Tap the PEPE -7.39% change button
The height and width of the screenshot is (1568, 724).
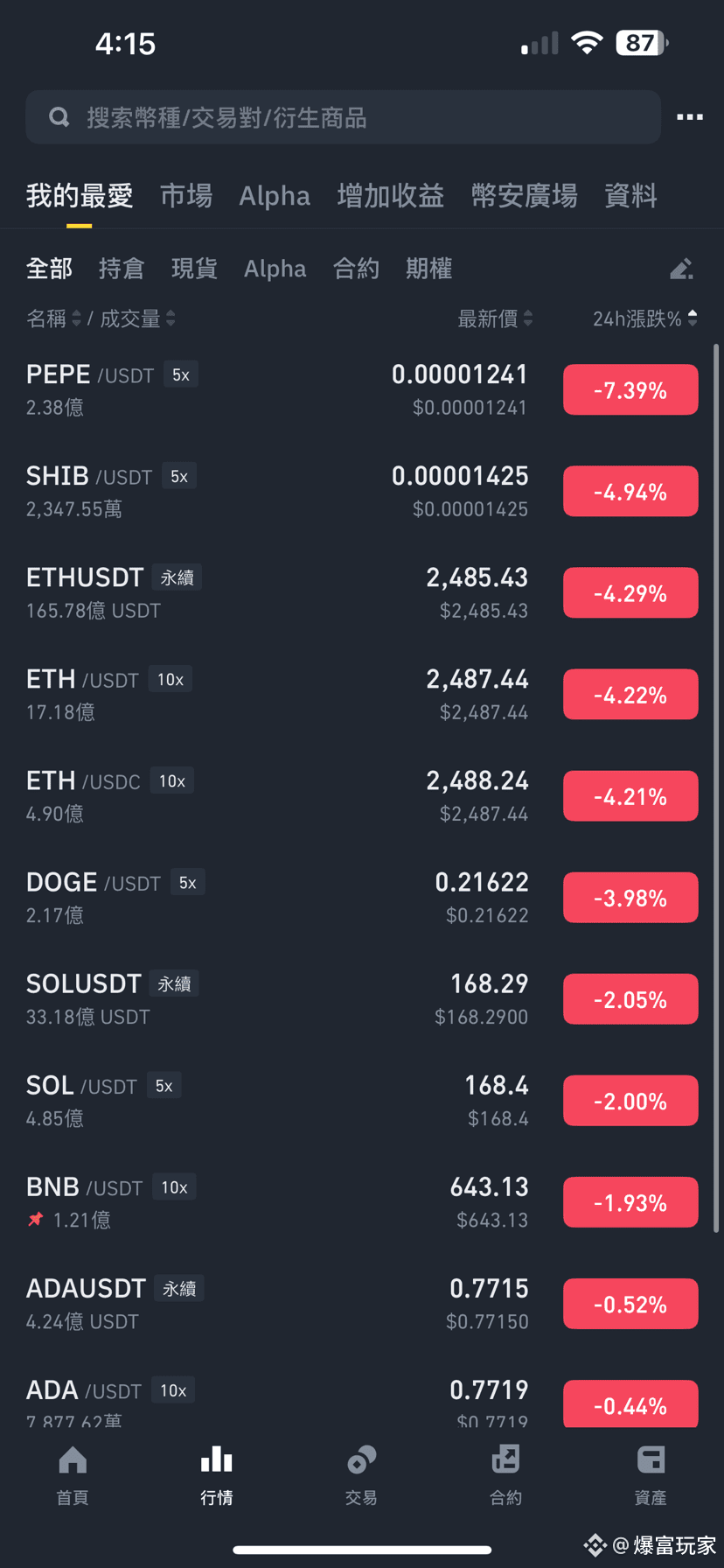[x=630, y=389]
